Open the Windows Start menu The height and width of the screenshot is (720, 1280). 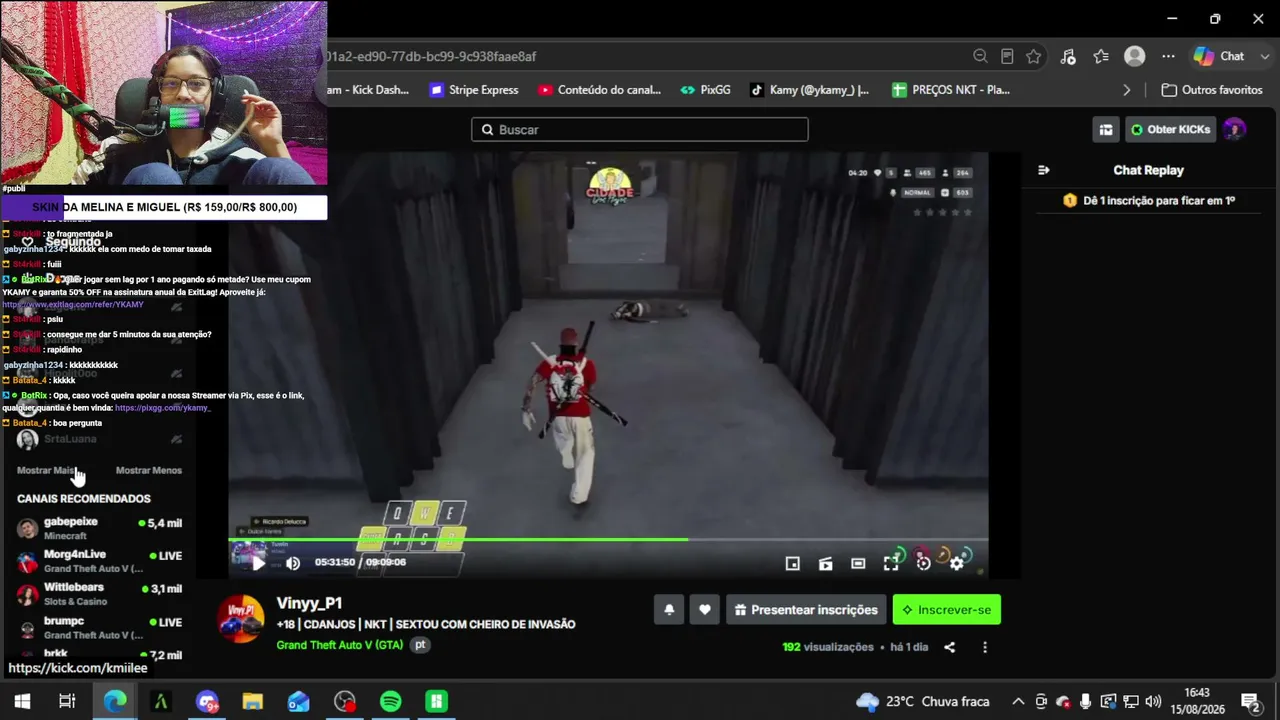(x=22, y=701)
